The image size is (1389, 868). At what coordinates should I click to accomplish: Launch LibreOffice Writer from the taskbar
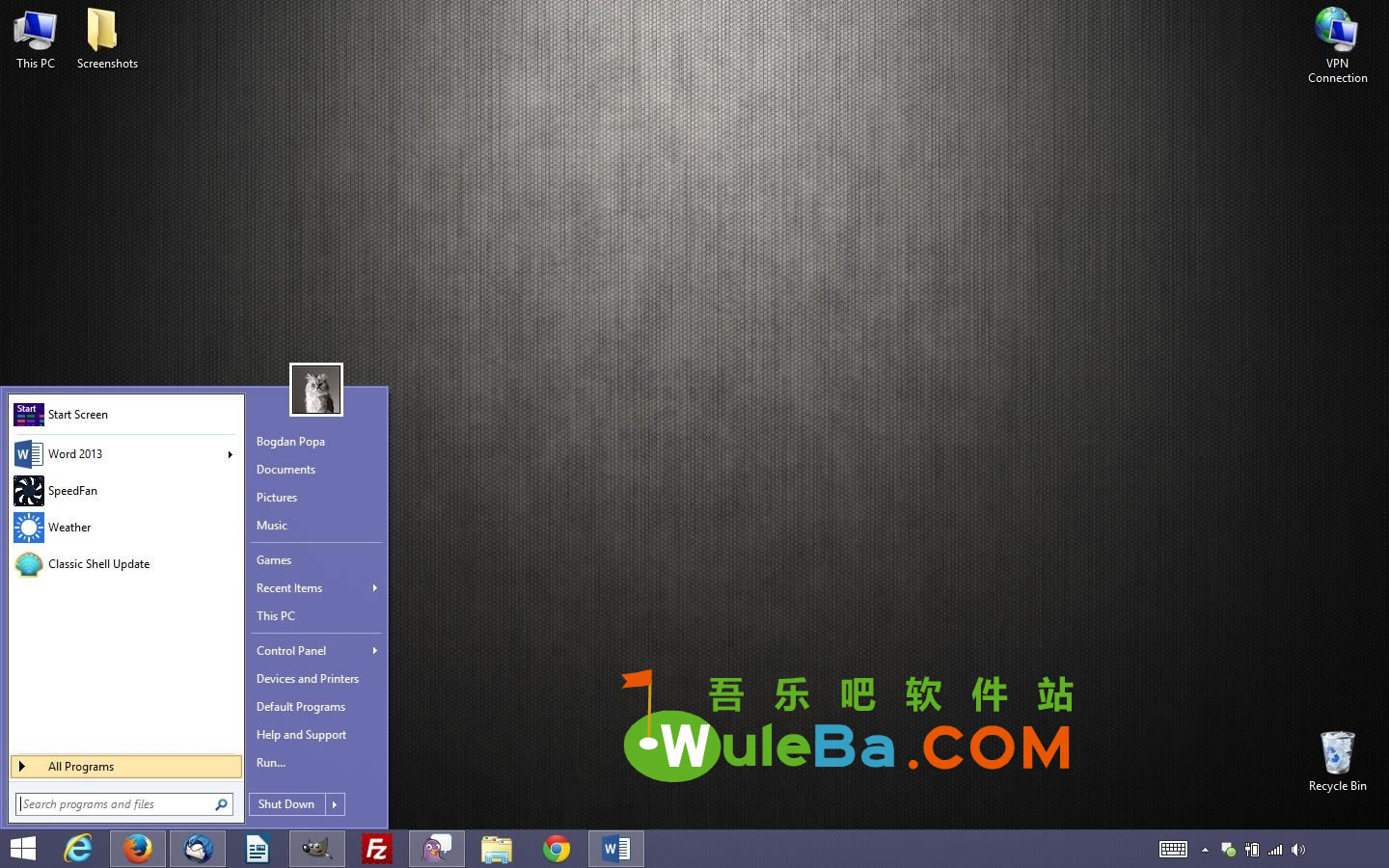(x=258, y=849)
